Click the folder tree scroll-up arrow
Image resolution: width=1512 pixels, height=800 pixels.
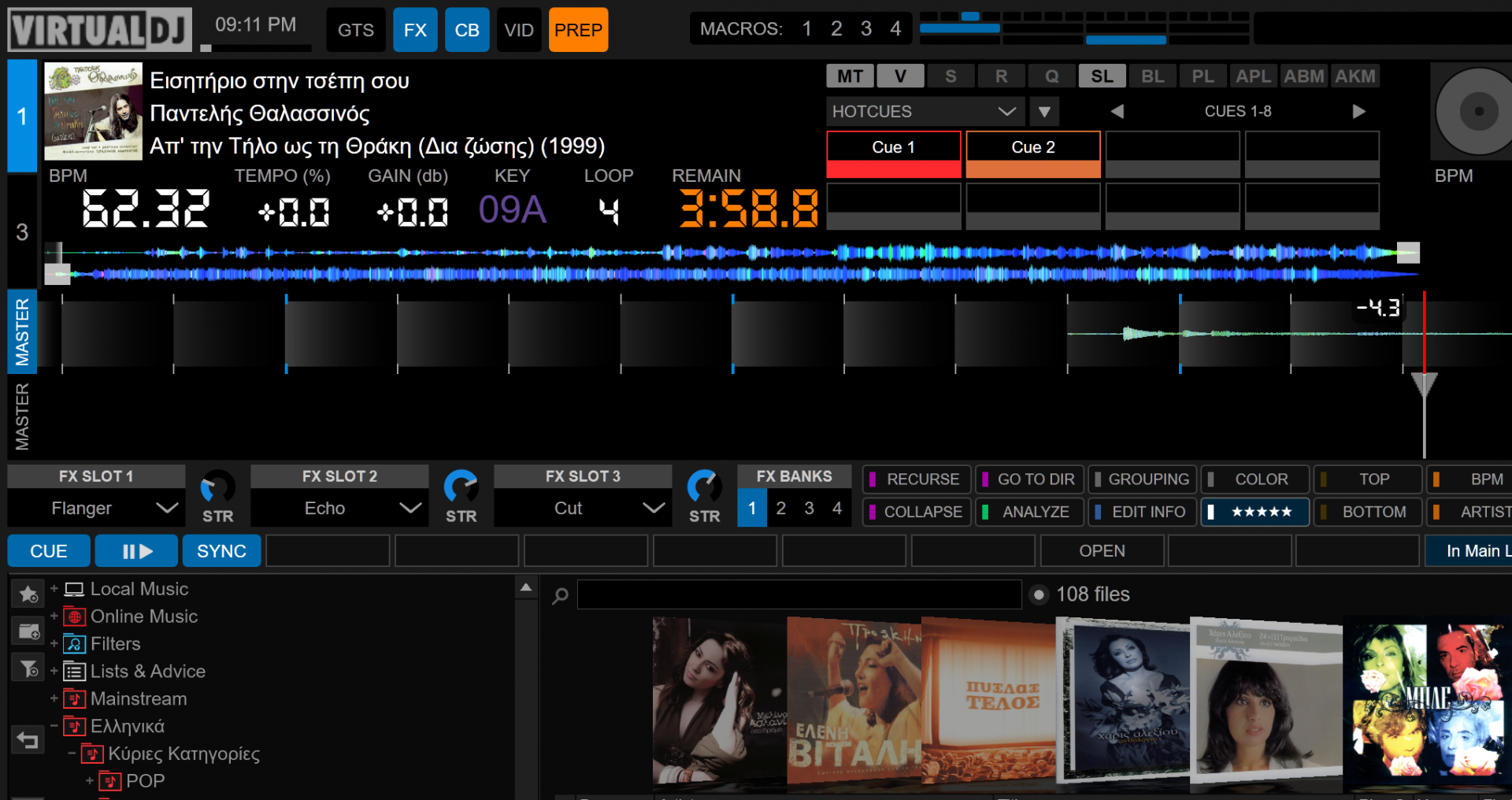pos(526,587)
